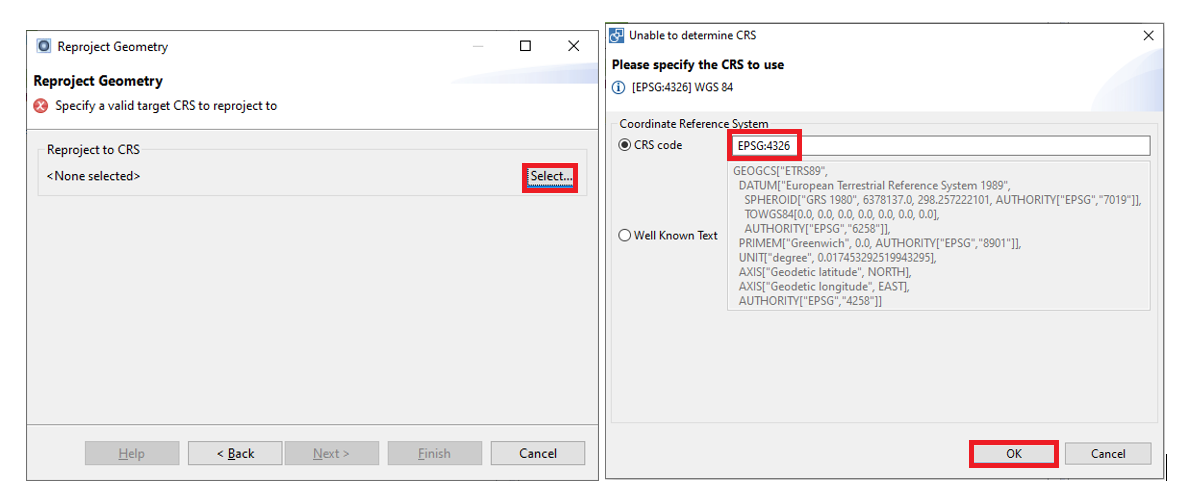
Task: Click the final AUTHORITY["EPSG","4258"]] line
Action: (x=811, y=301)
